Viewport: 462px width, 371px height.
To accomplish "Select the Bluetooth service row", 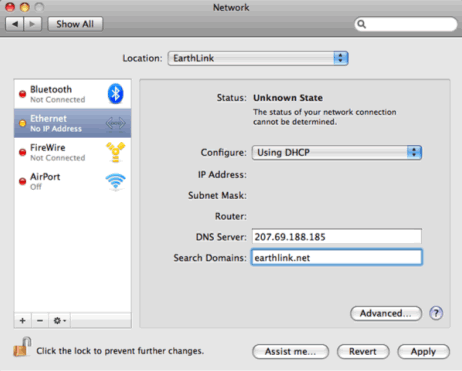I will pos(73,94).
